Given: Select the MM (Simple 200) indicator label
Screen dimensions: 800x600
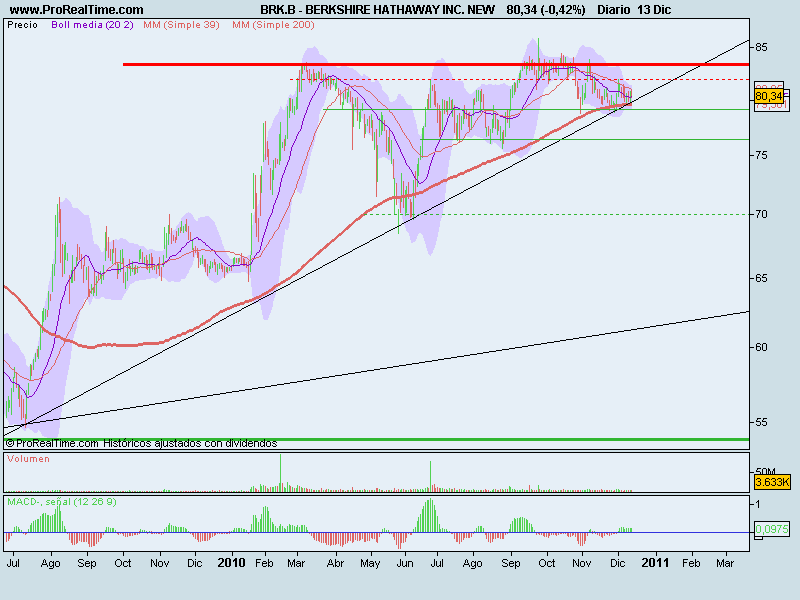Looking at the screenshot, I should (273, 25).
